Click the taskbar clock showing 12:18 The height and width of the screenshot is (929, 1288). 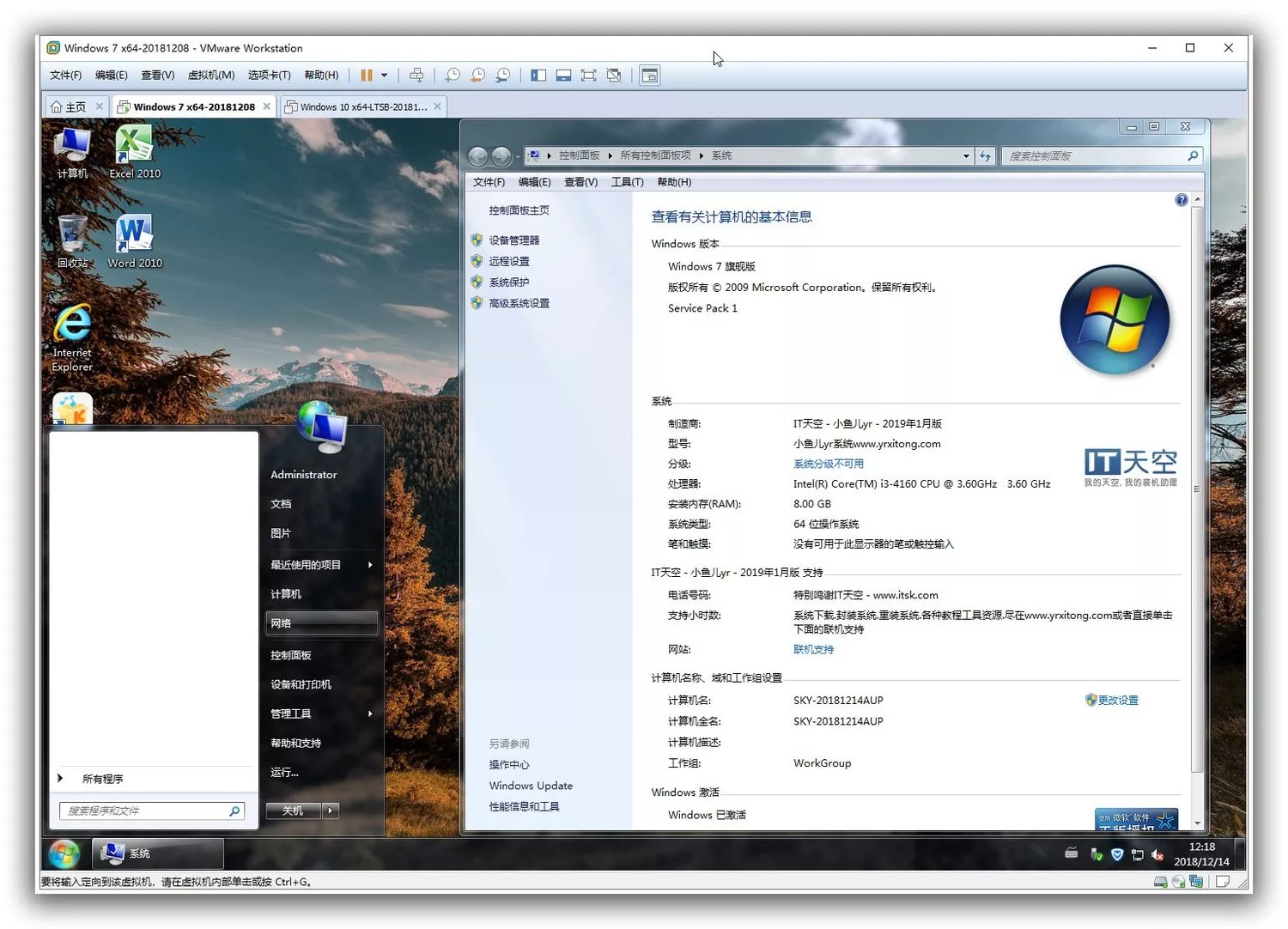[x=1201, y=854]
